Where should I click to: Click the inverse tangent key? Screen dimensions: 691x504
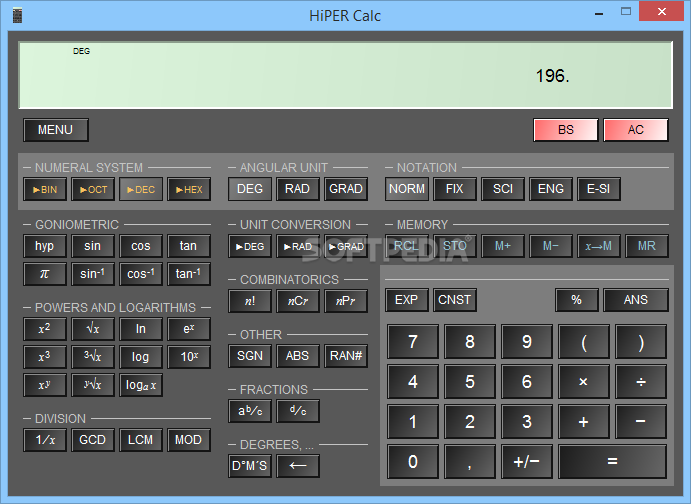(x=189, y=274)
